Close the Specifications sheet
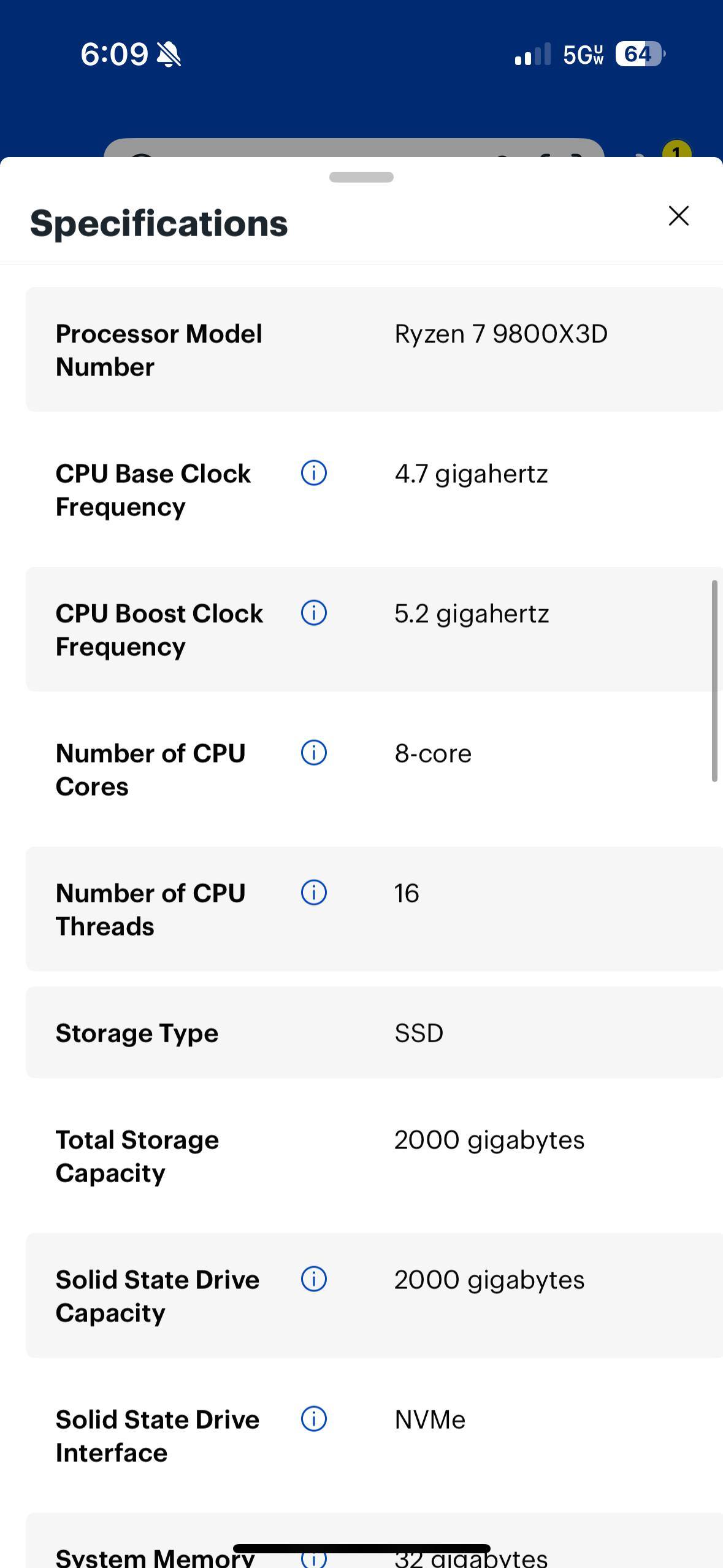723x1568 pixels. tap(678, 216)
